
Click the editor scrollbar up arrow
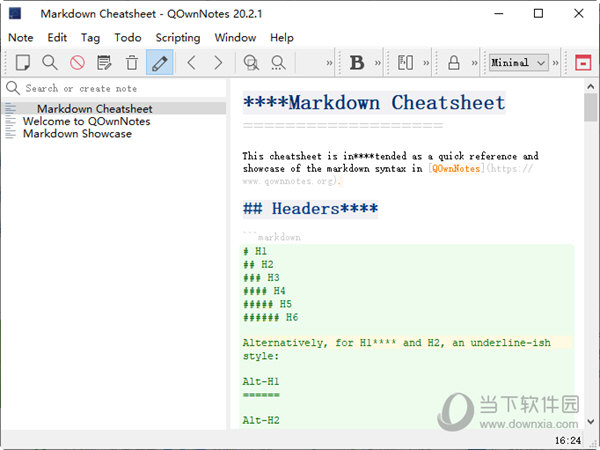(x=590, y=86)
